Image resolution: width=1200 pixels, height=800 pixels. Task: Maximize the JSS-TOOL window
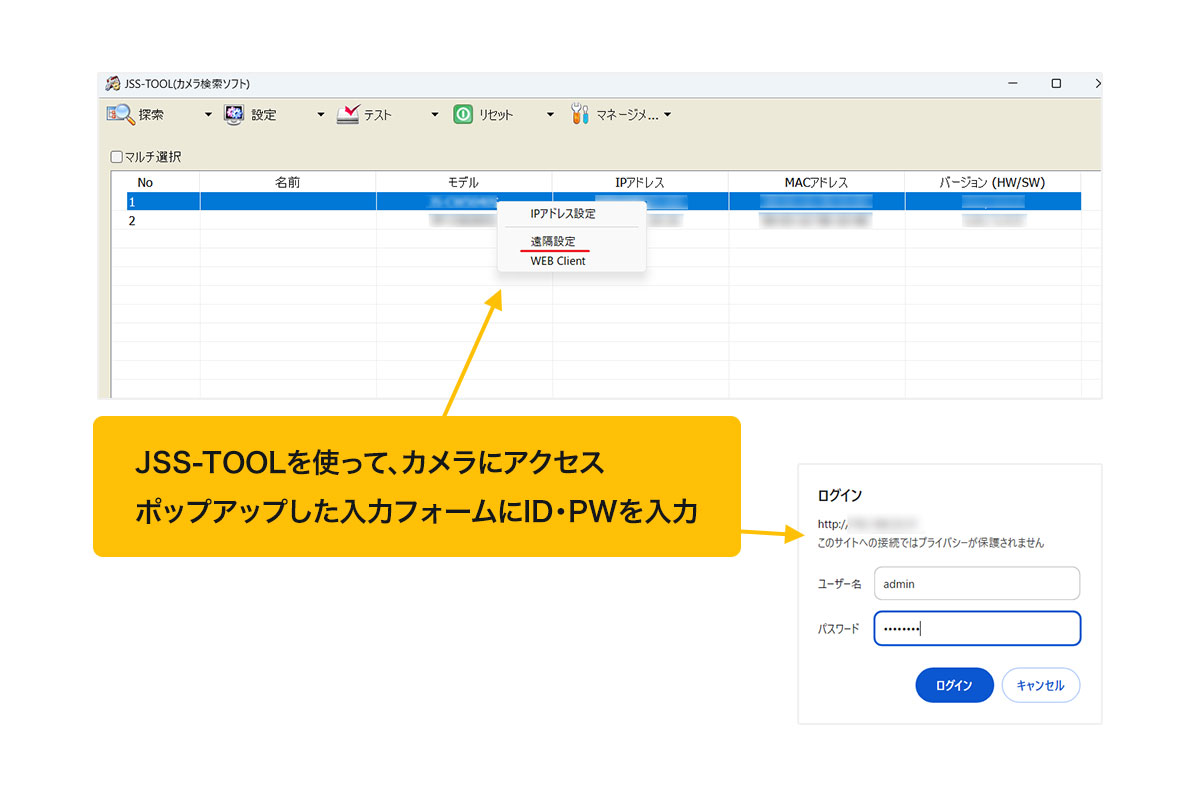click(1056, 84)
